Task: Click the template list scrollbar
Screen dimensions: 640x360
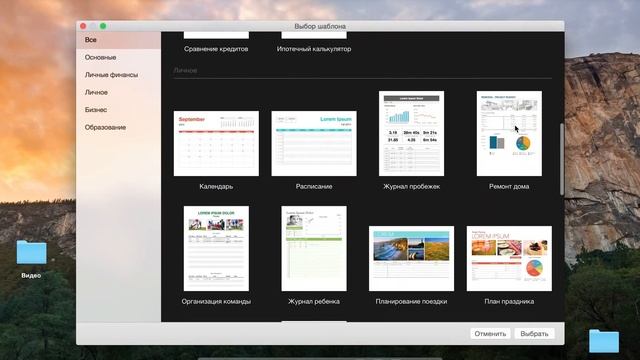Action: [562, 159]
